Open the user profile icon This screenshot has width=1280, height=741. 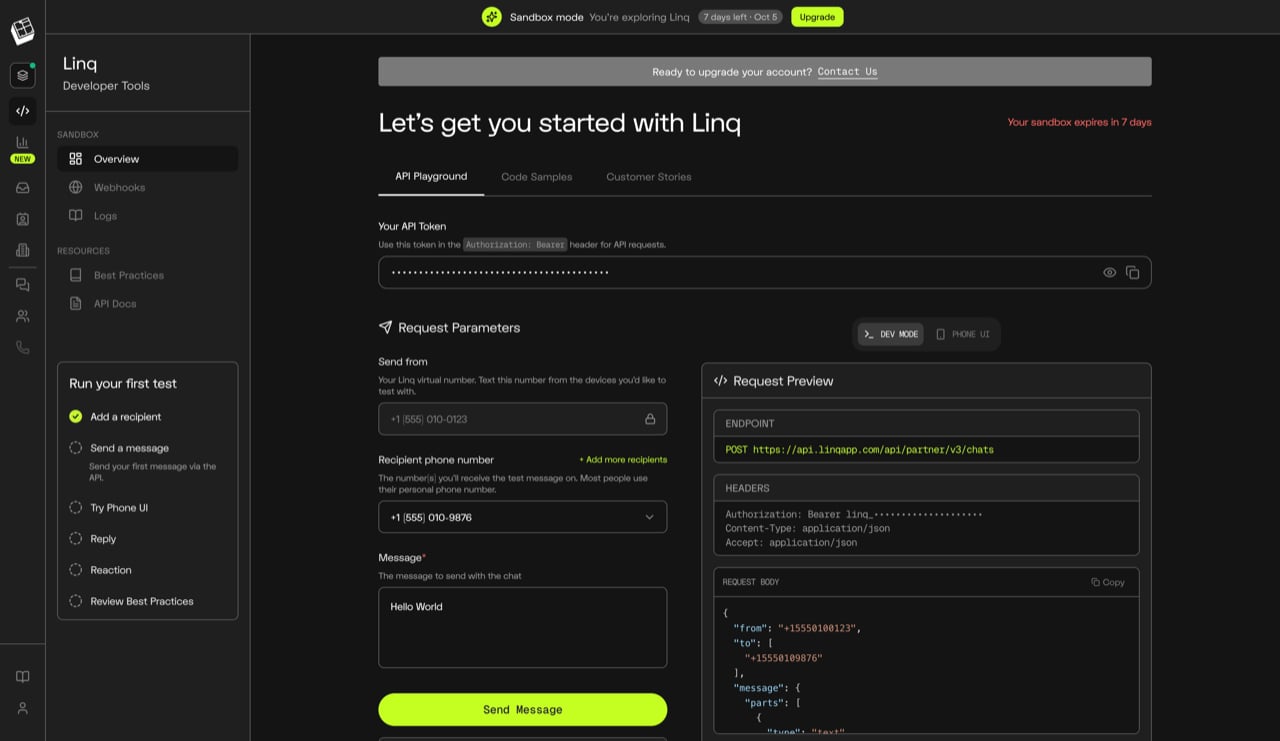point(22,708)
